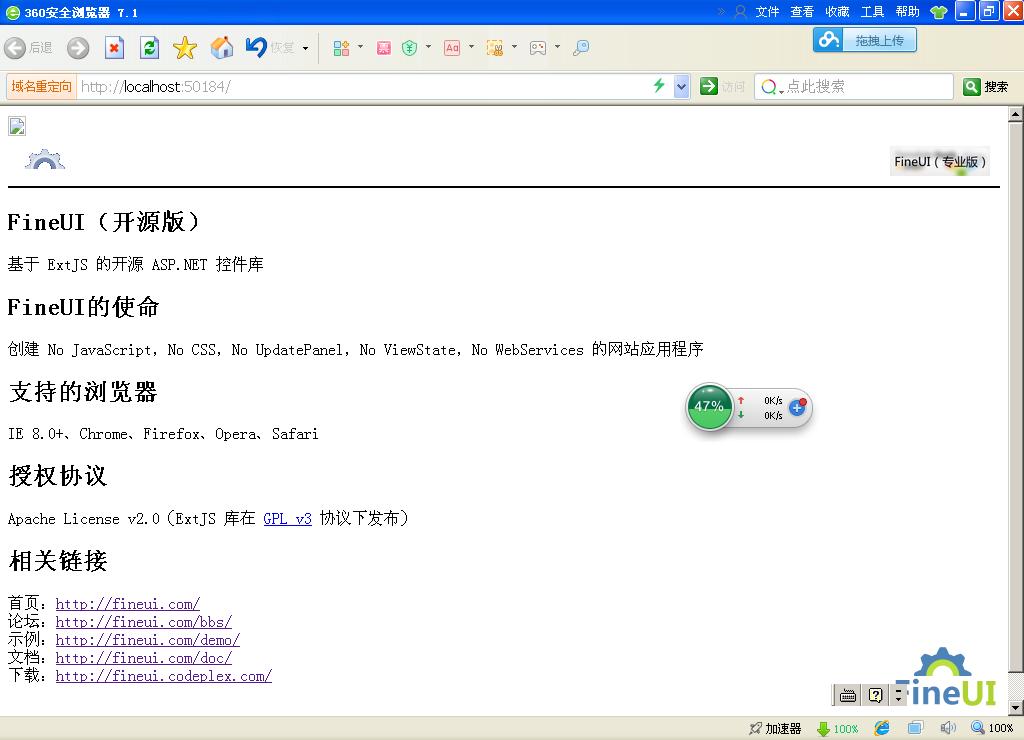Screen dimensions: 1024x740
Task: Expand the Aa translate dropdown arrow
Action: click(x=472, y=47)
